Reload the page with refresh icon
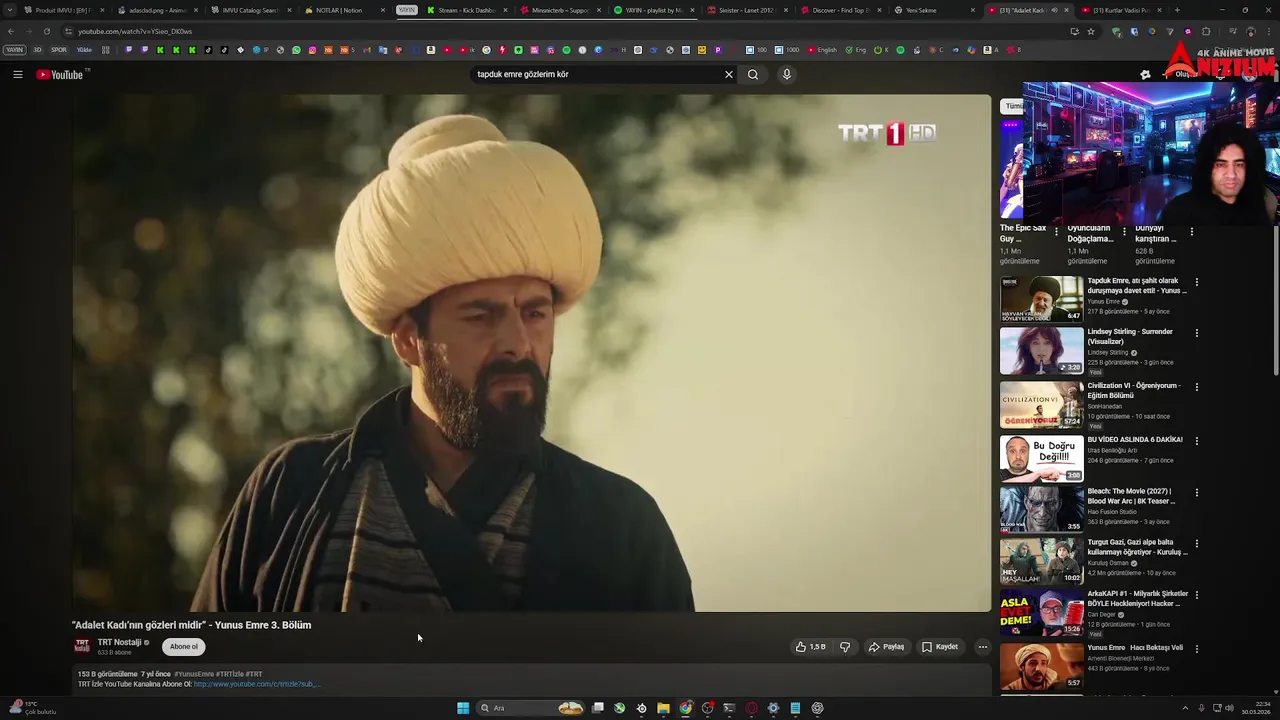The width and height of the screenshot is (1280, 720). click(46, 31)
